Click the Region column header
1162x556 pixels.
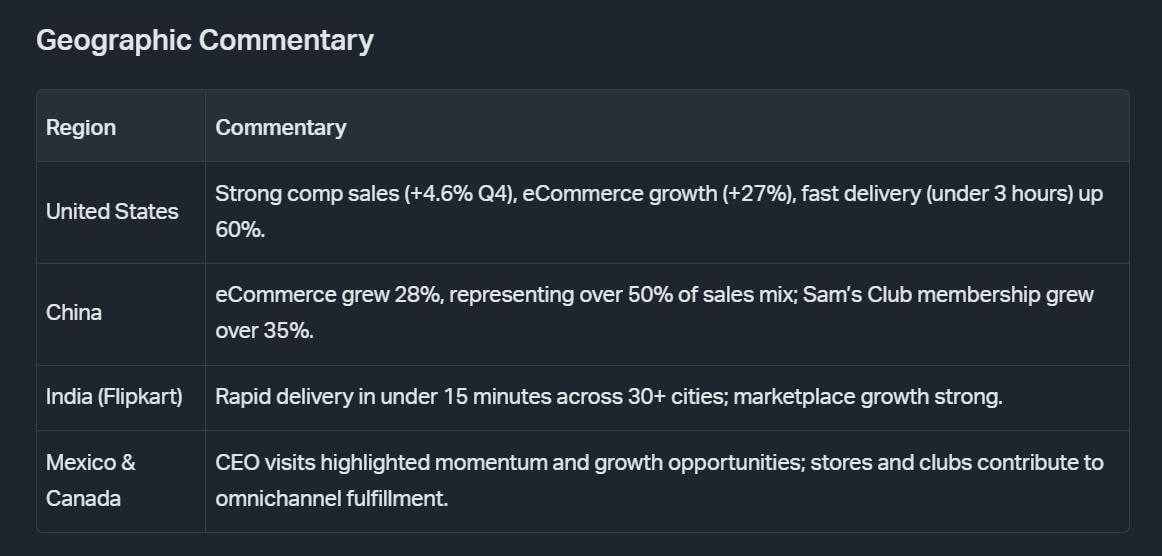(x=81, y=127)
